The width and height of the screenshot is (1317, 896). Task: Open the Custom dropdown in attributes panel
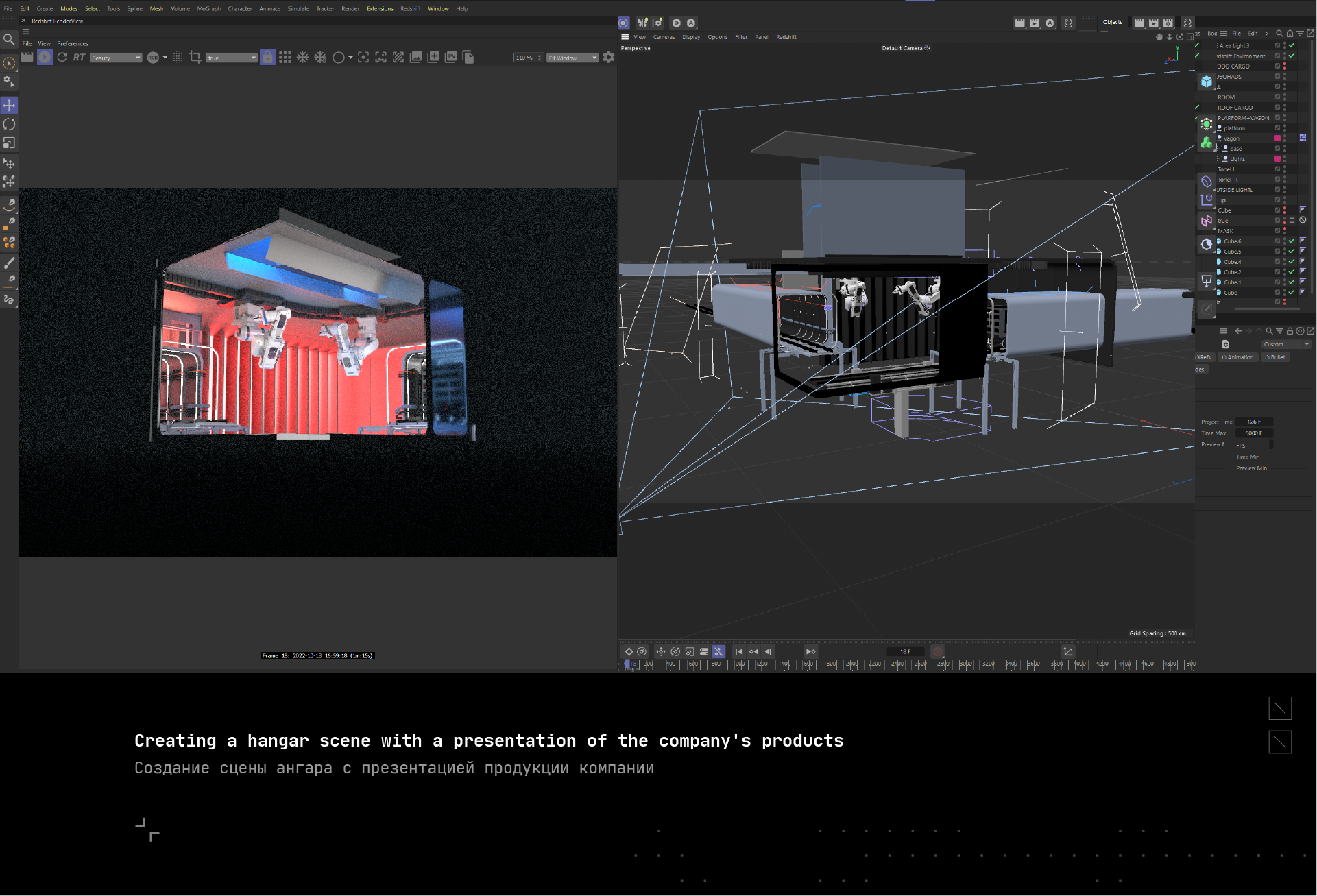pyautogui.click(x=1286, y=344)
